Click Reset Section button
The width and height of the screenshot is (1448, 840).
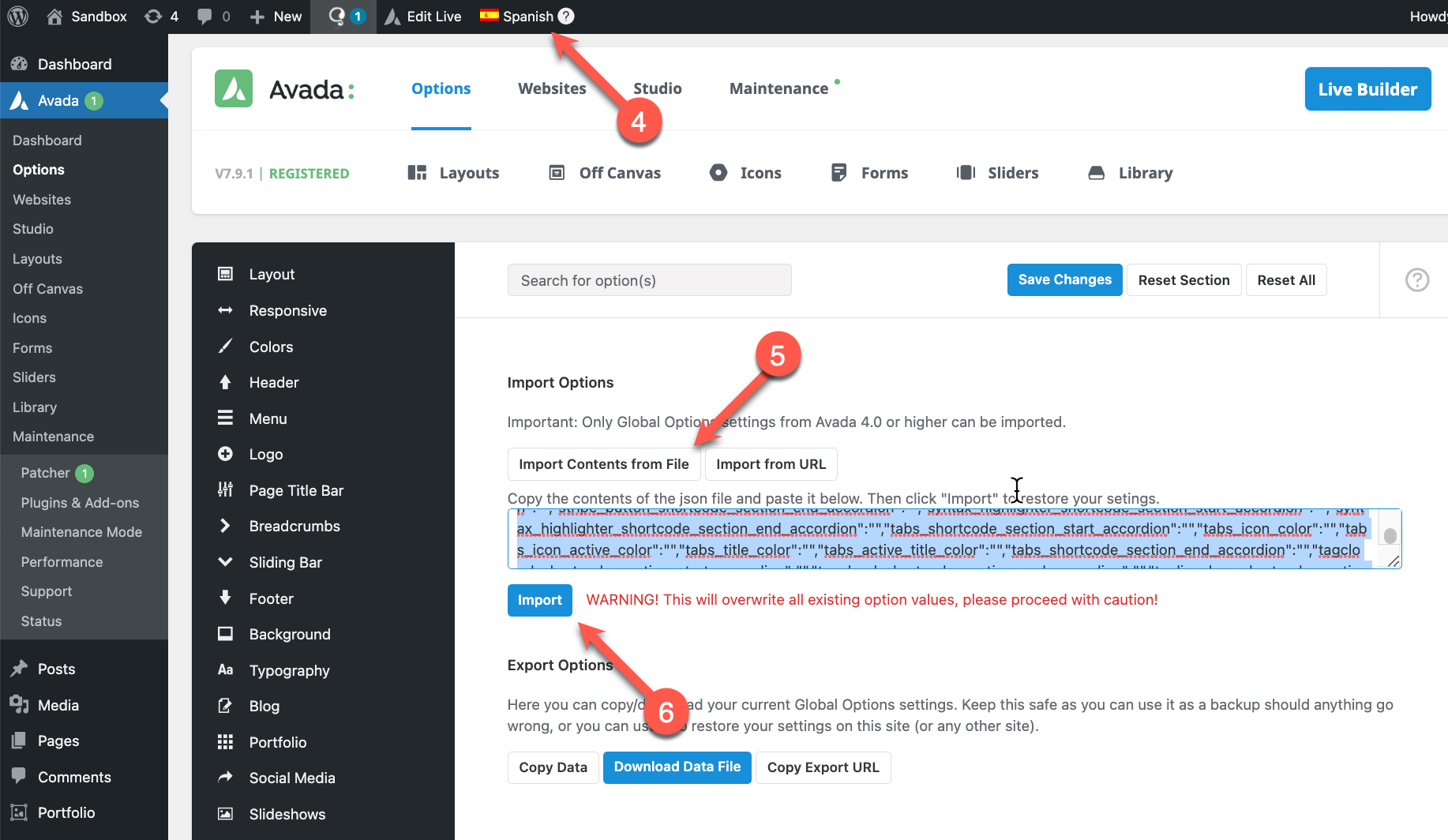tap(1184, 279)
